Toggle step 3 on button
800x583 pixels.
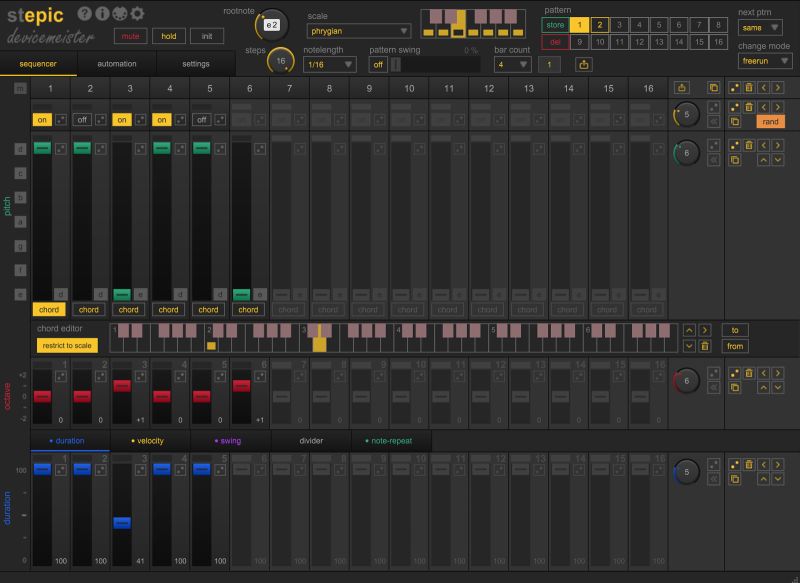(121, 120)
